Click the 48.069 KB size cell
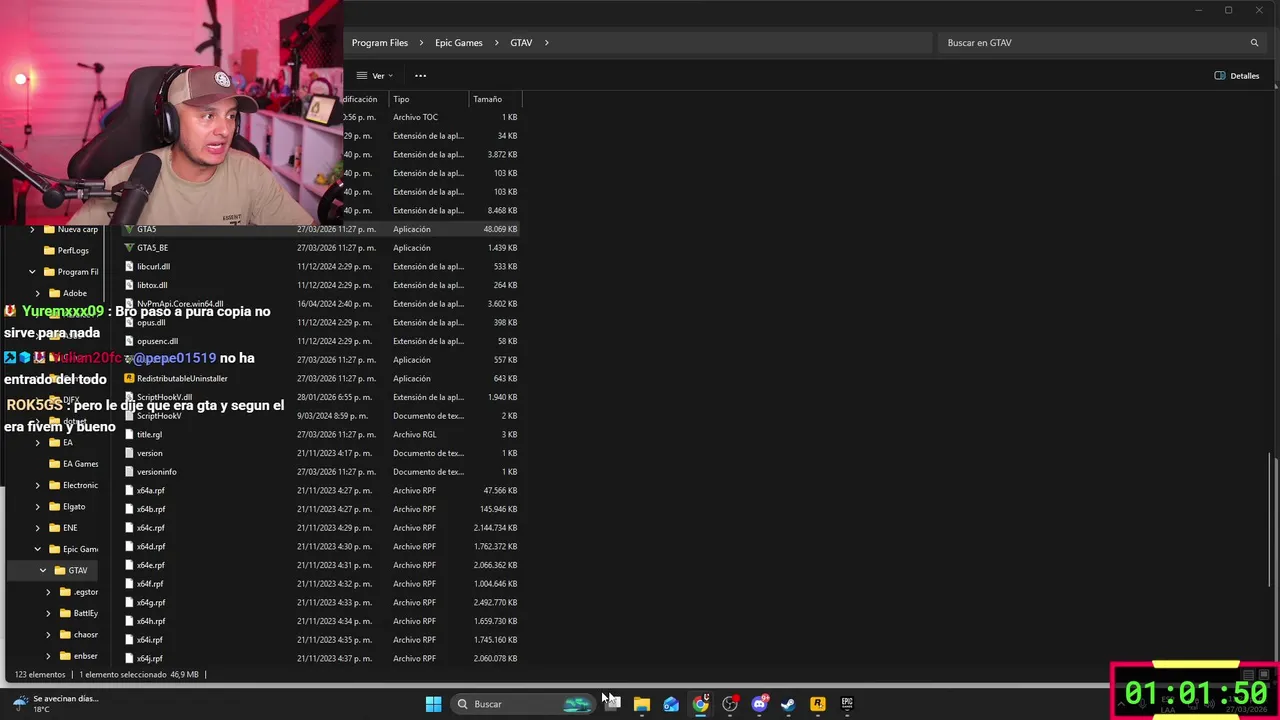The image size is (1280, 720). pyautogui.click(x=500, y=229)
